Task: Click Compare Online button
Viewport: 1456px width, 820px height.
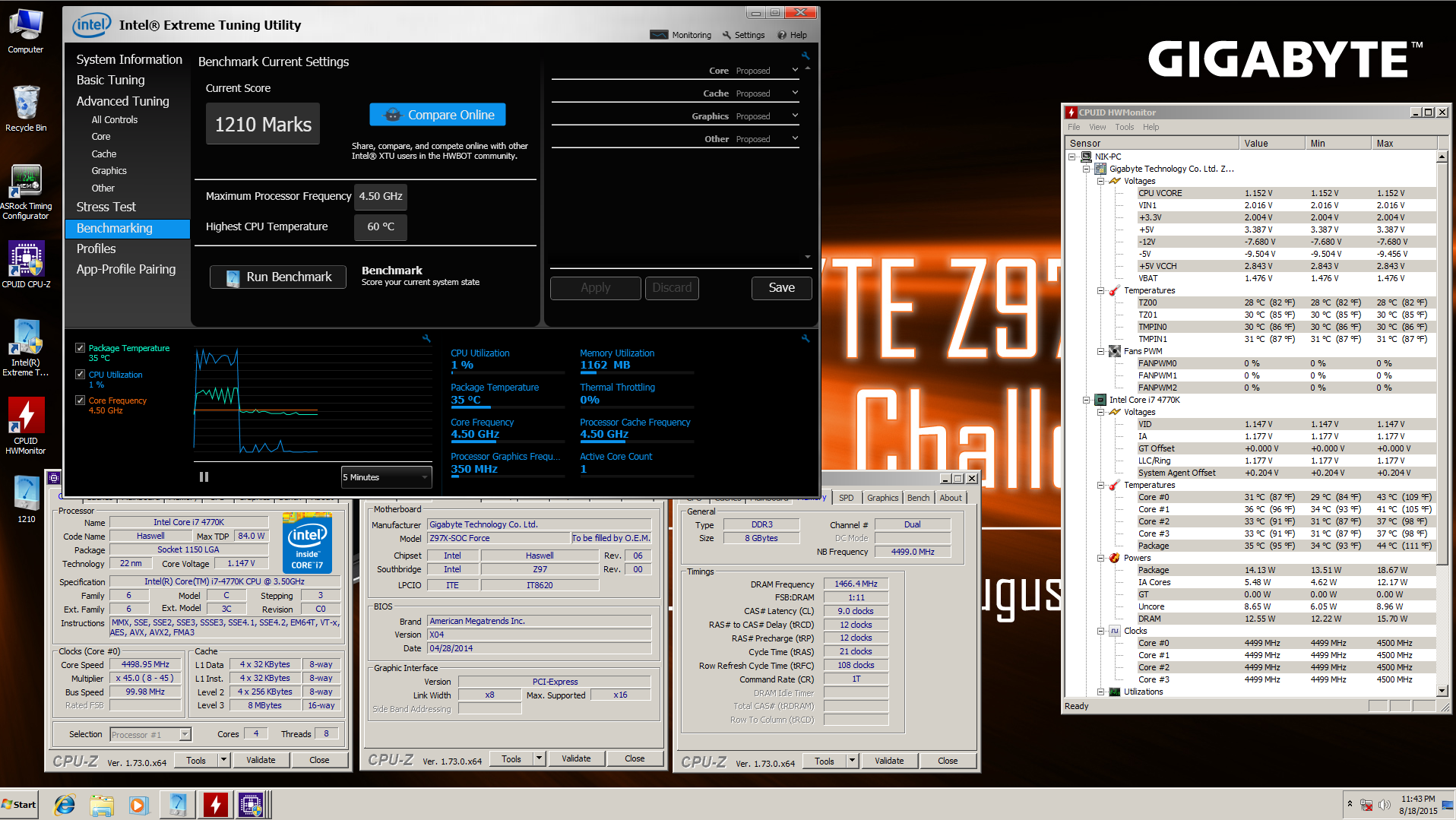Action: pos(438,115)
